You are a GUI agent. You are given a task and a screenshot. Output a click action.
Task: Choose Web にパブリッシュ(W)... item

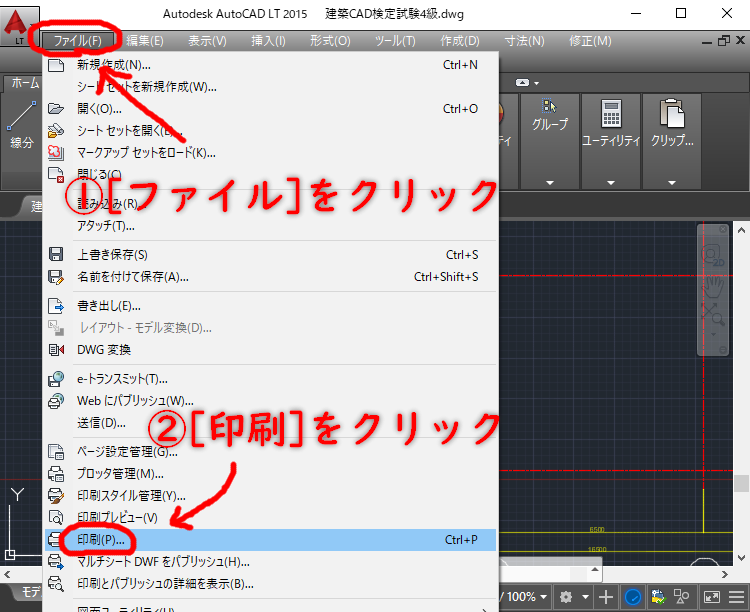(x=270, y=401)
